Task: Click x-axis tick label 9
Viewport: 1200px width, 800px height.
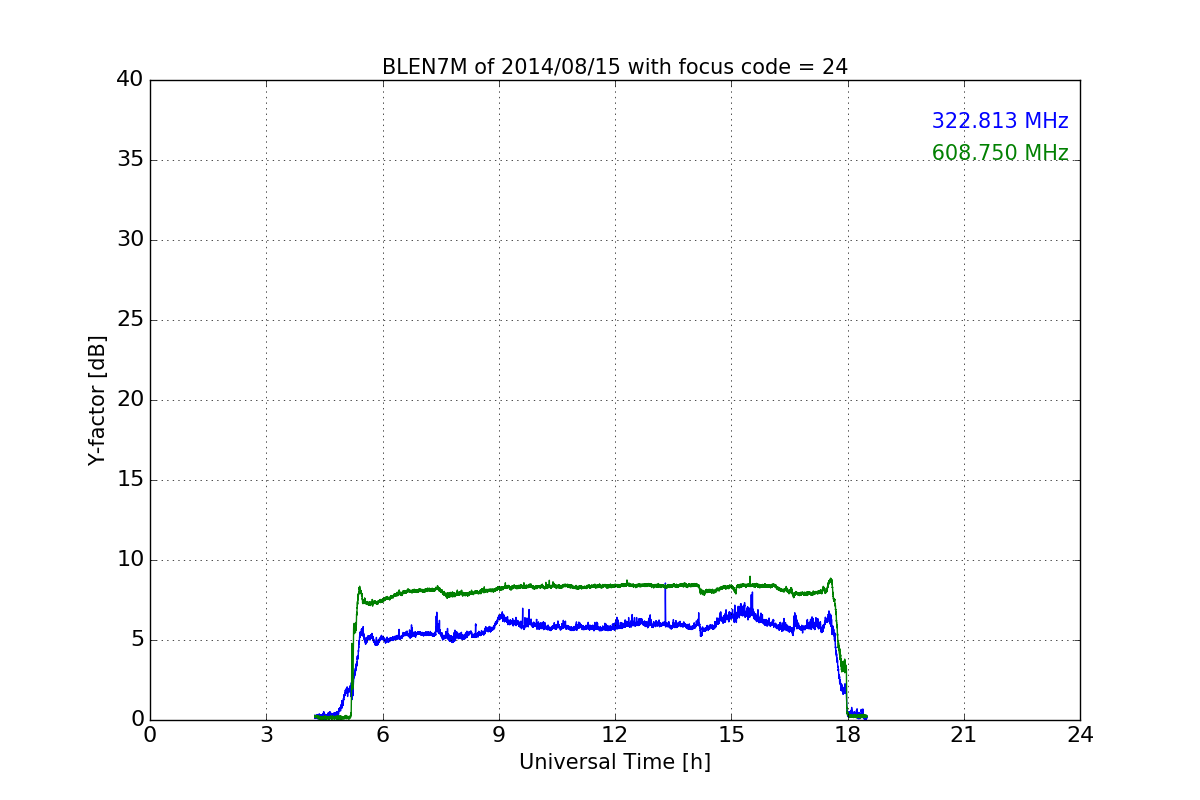Action: pos(499,735)
